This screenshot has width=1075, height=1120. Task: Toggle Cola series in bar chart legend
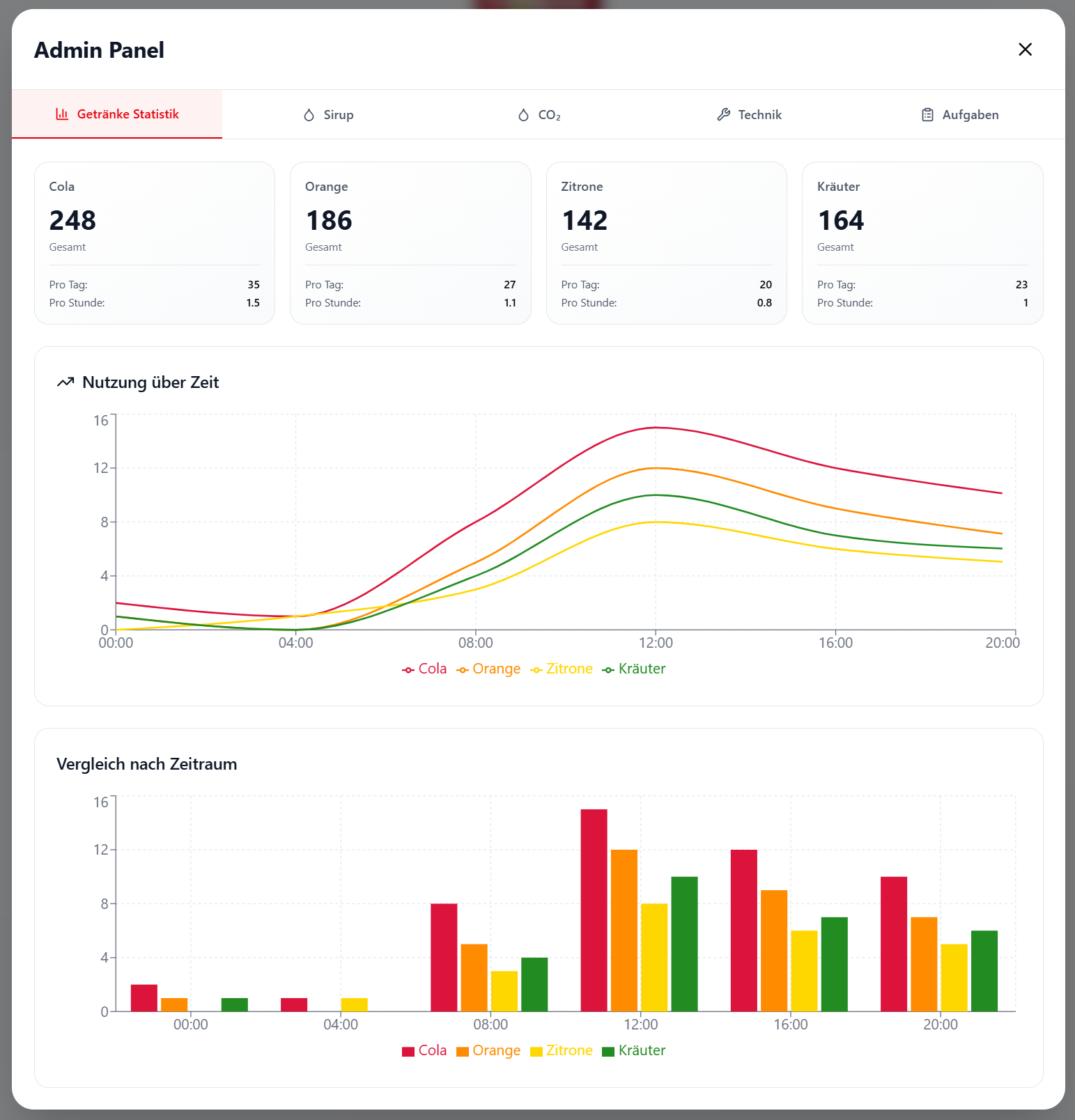(424, 1050)
